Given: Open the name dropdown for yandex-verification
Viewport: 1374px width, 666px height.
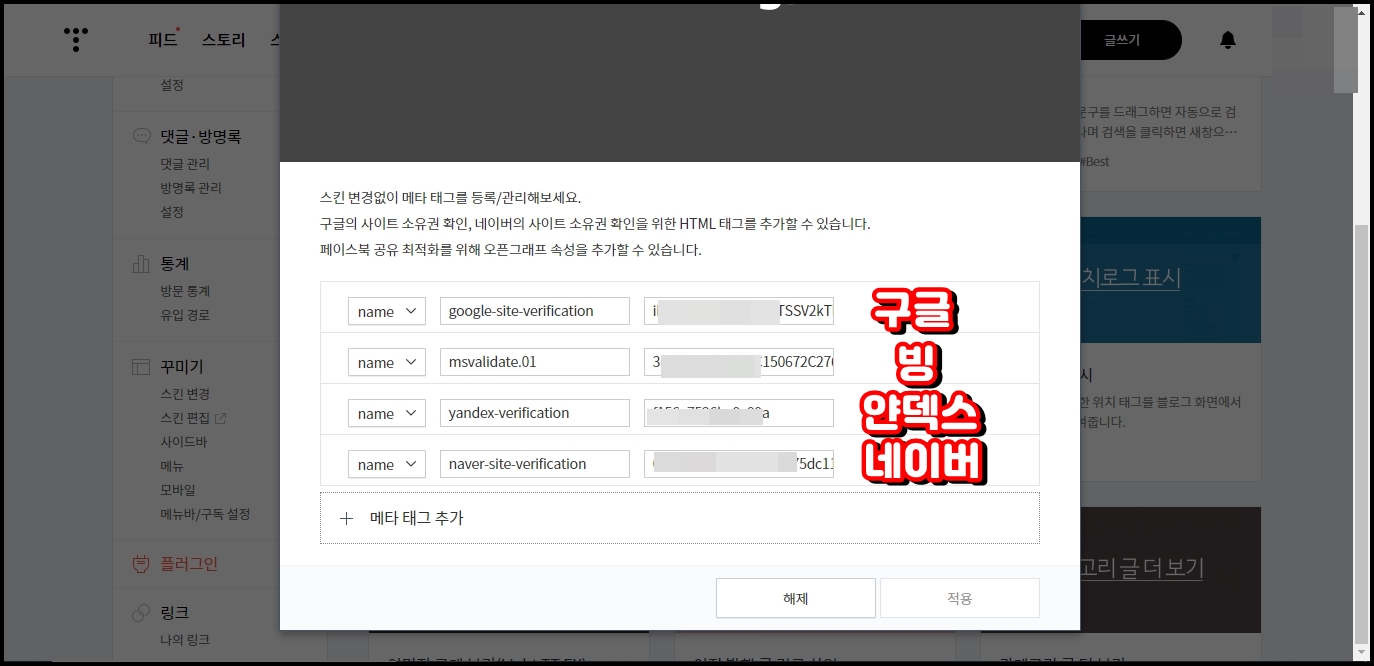Looking at the screenshot, I should point(387,413).
